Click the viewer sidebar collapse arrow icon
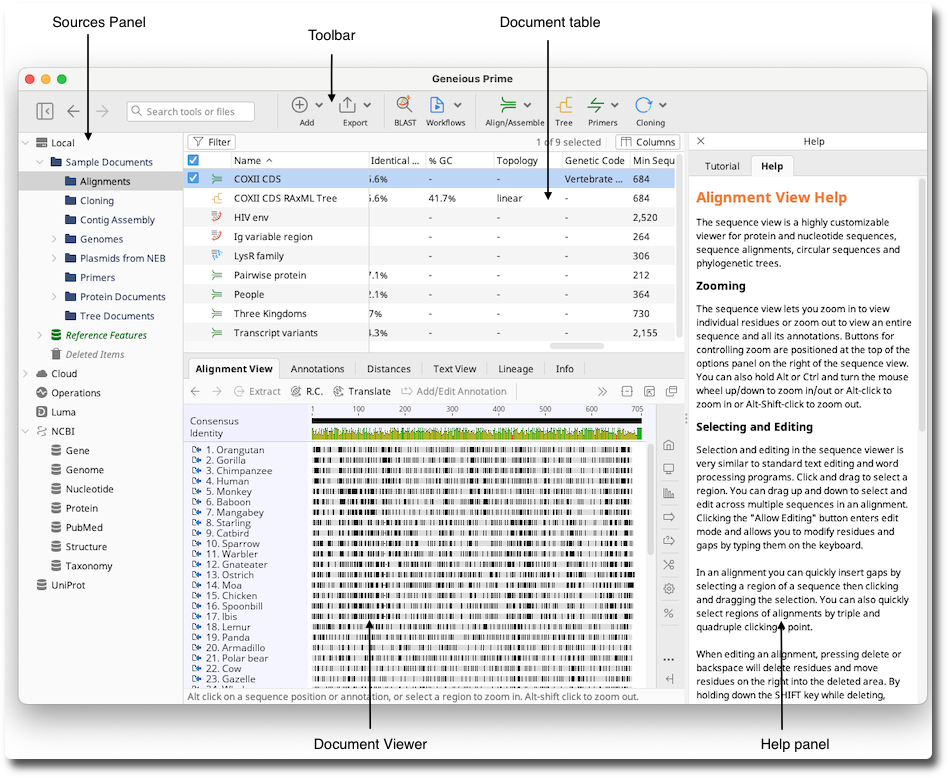The image size is (949, 778). point(669,679)
